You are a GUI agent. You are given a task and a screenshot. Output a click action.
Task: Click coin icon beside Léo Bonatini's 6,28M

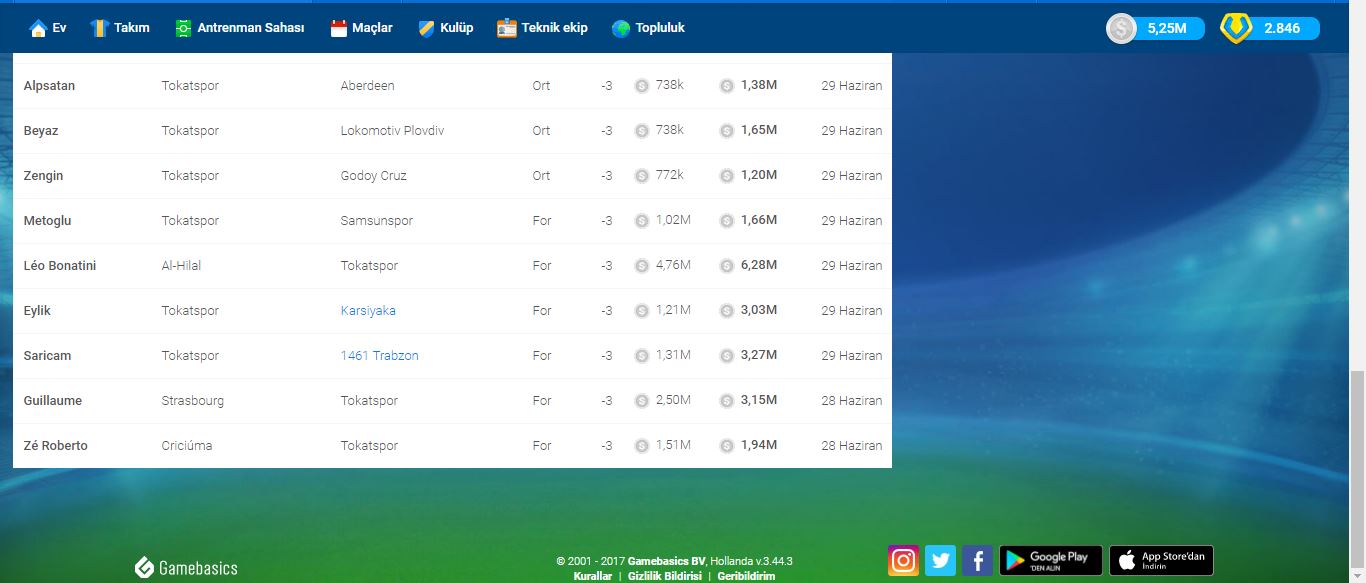point(727,266)
